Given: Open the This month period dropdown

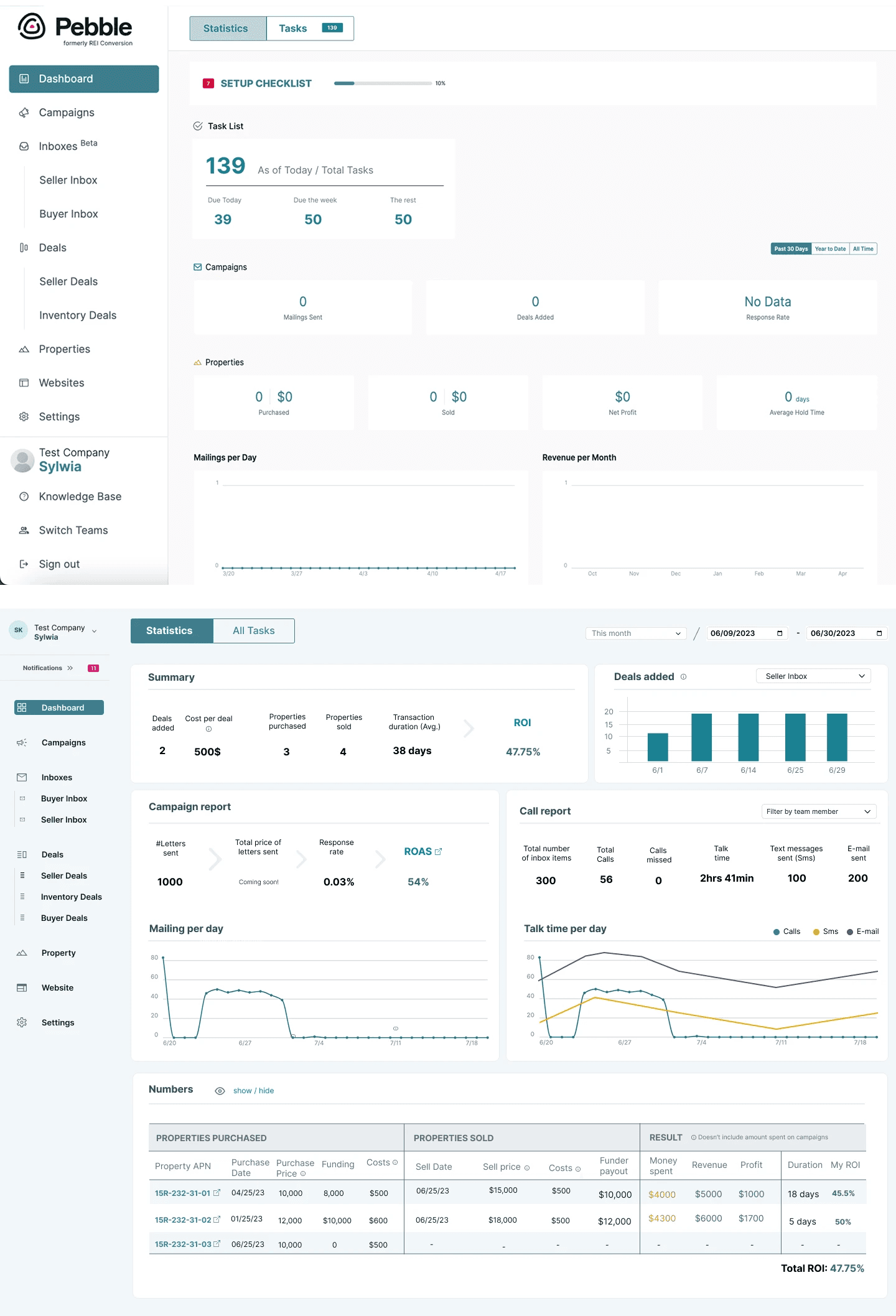Looking at the screenshot, I should (636, 633).
